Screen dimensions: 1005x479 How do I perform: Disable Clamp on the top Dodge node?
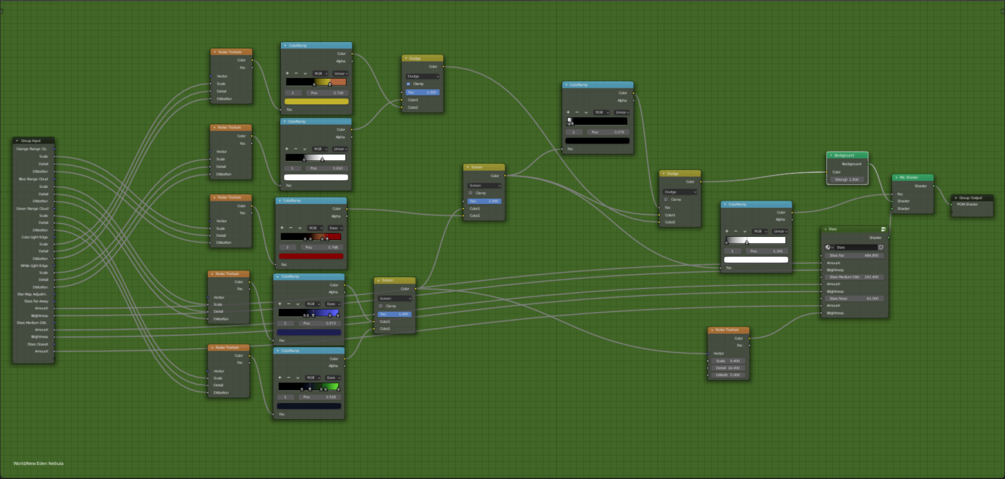point(409,84)
